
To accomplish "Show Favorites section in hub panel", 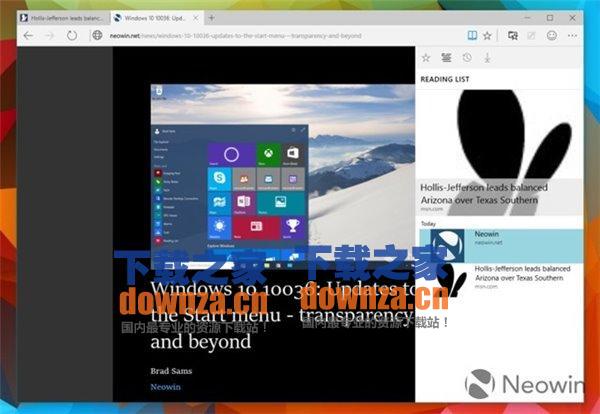I will click(x=426, y=58).
